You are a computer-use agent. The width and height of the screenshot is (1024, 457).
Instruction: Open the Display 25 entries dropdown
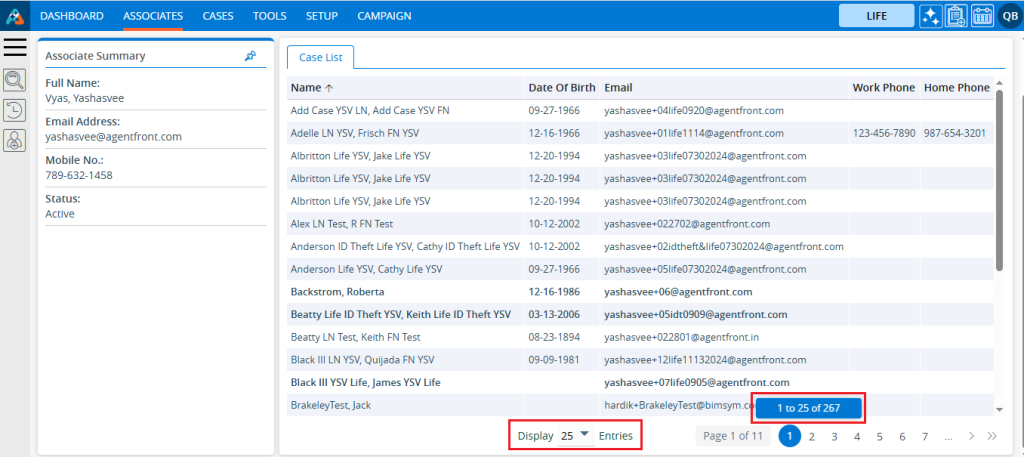pyautogui.click(x=575, y=436)
